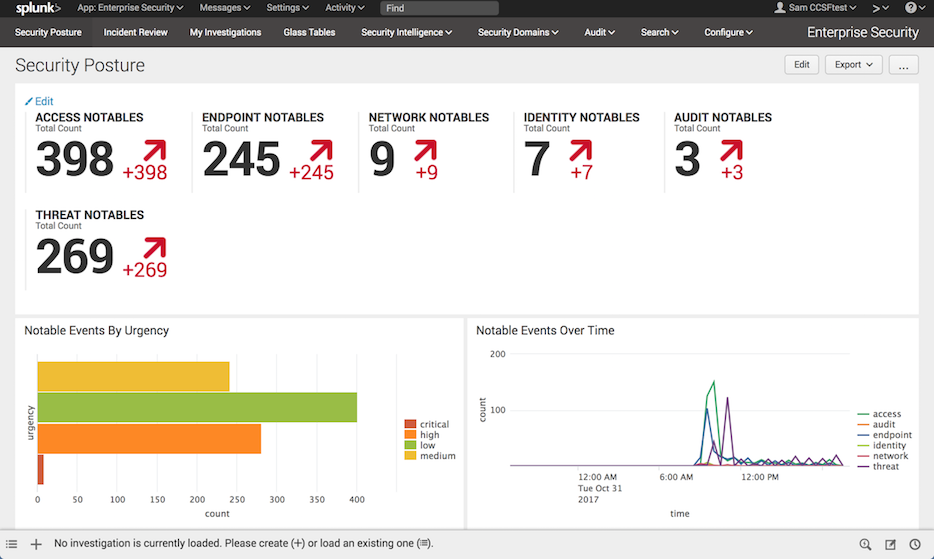
Task: Click the more options ellipsis button
Action: [903, 64]
